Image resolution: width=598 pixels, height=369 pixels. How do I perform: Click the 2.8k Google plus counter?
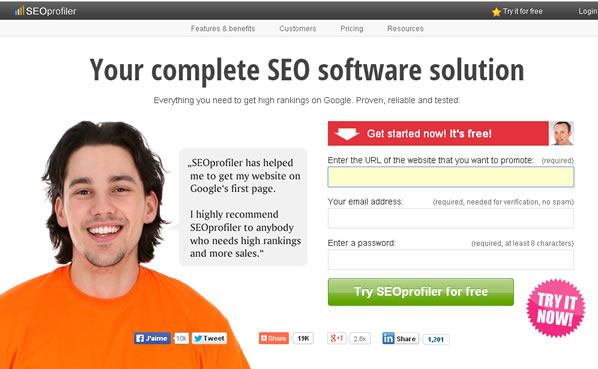click(x=360, y=339)
